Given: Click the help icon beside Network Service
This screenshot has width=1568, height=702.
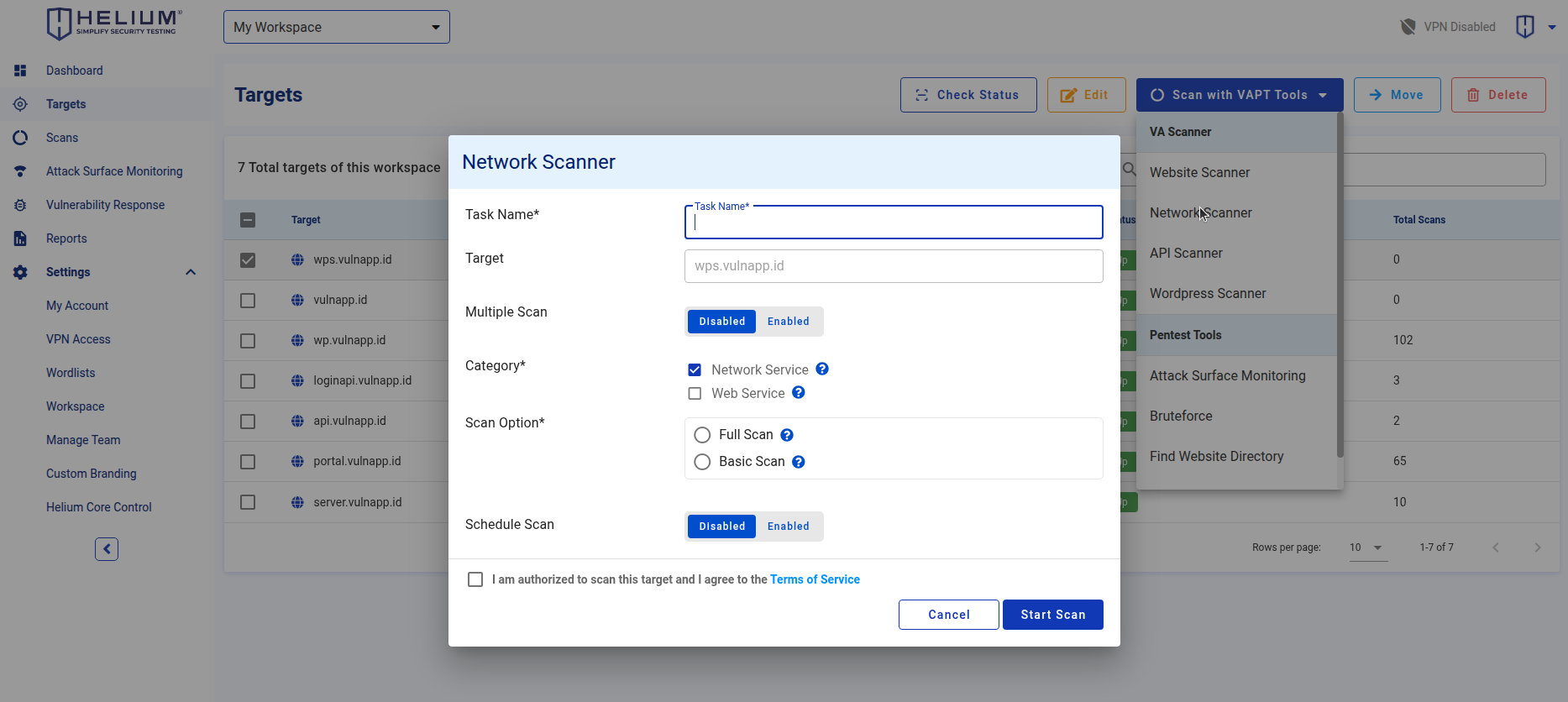Looking at the screenshot, I should [x=822, y=369].
